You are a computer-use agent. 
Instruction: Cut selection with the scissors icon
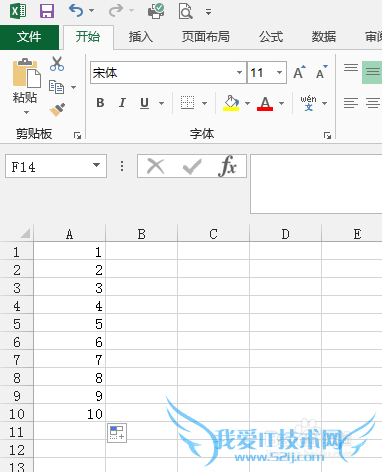[x=57, y=64]
